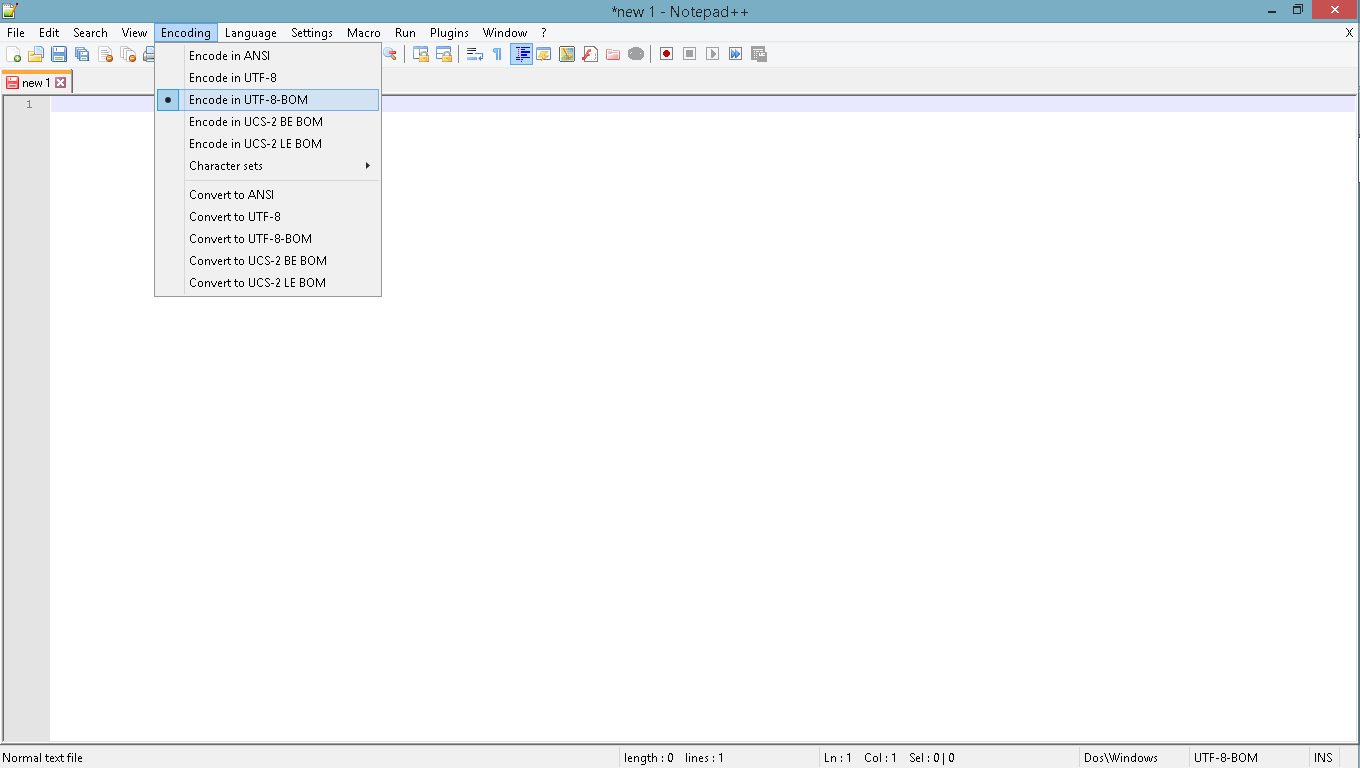Close the new 1 tab
This screenshot has height=768, width=1360.
[60, 83]
